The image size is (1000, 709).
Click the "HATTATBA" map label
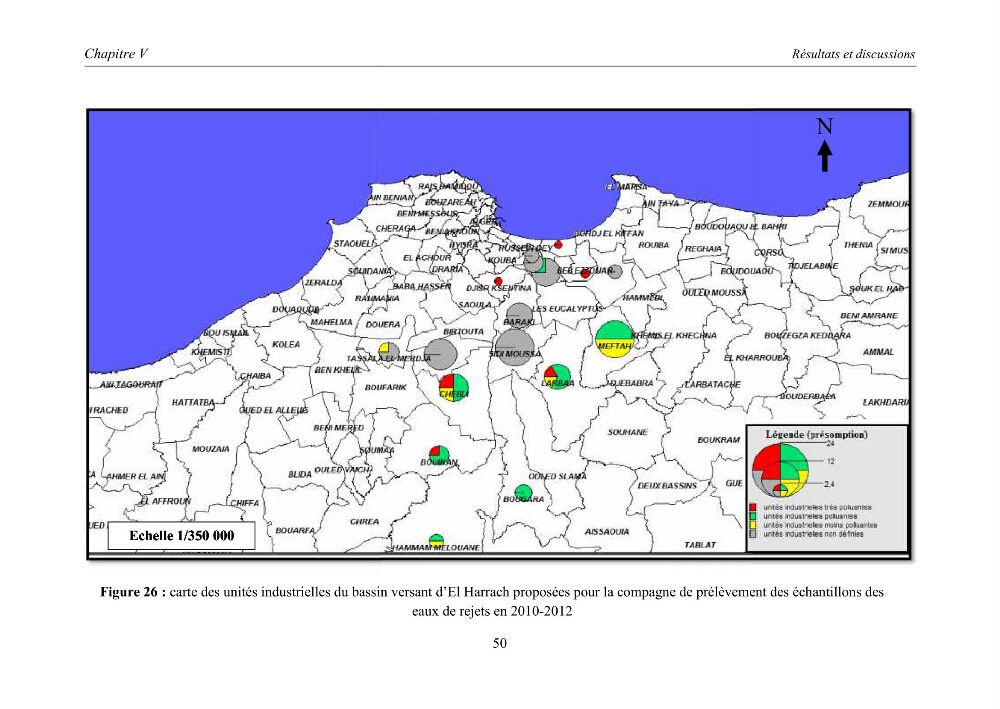point(193,402)
